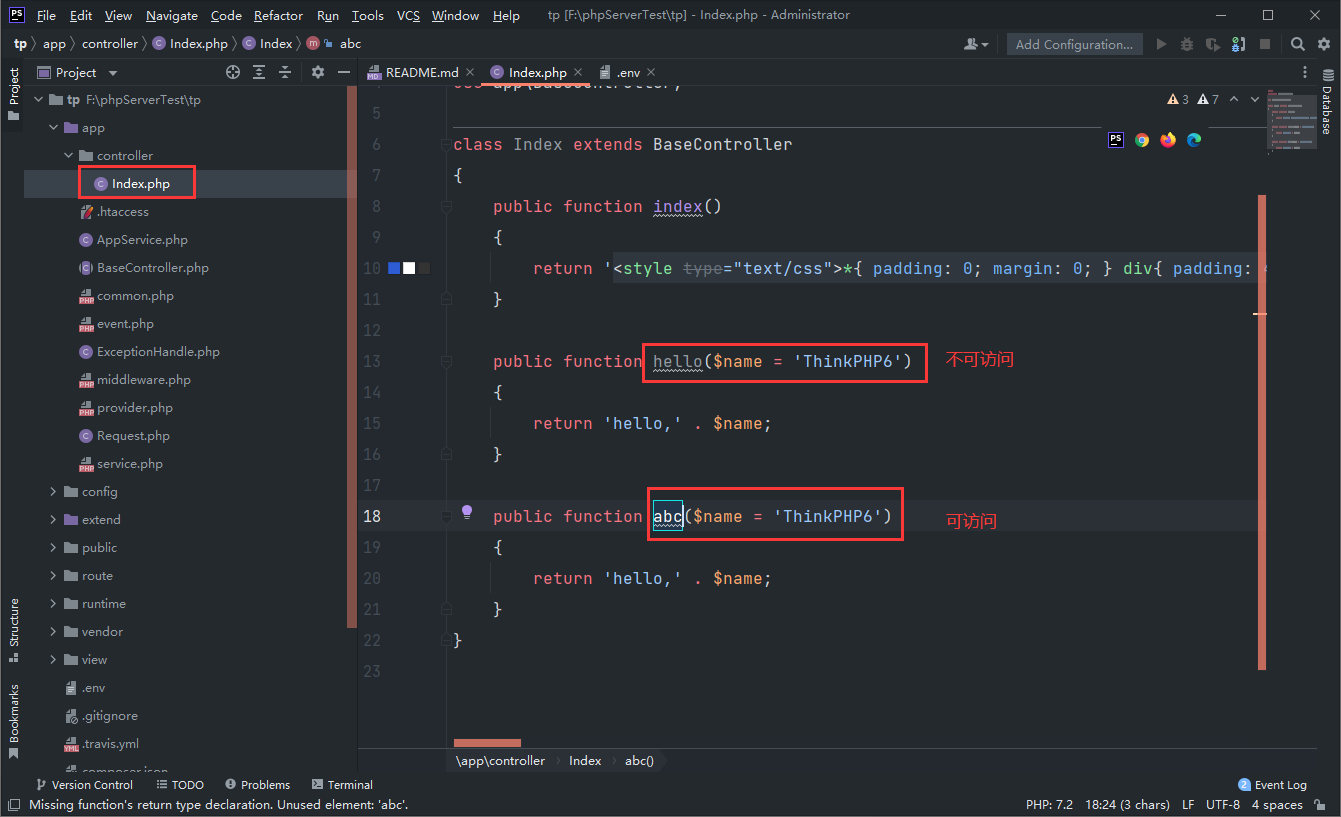Collapse the code fold on line 13
The width and height of the screenshot is (1341, 817).
(x=445, y=361)
